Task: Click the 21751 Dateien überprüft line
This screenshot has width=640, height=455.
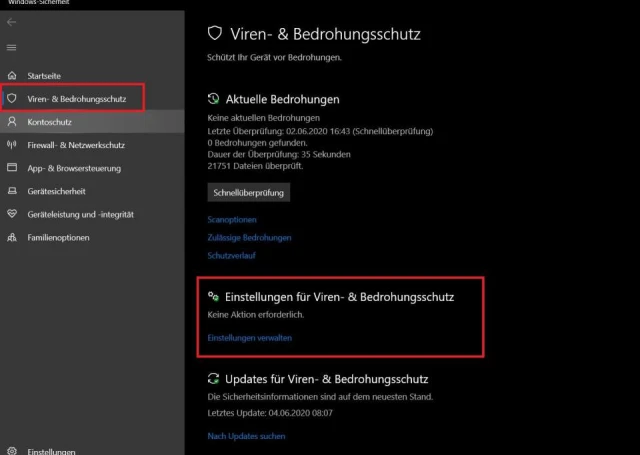Action: click(x=255, y=166)
